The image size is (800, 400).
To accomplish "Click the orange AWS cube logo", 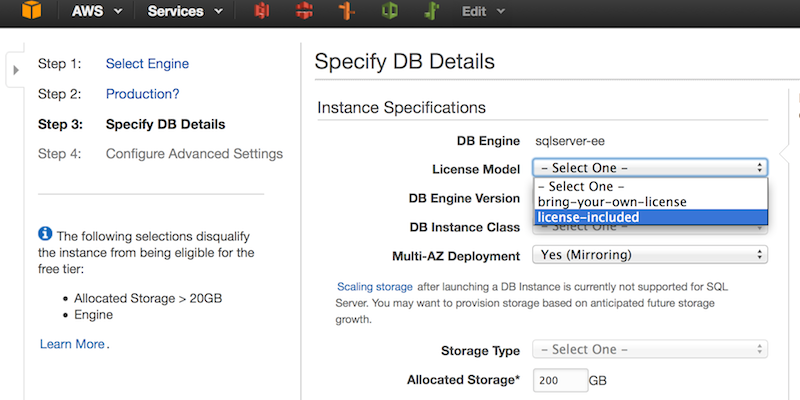I will point(34,12).
